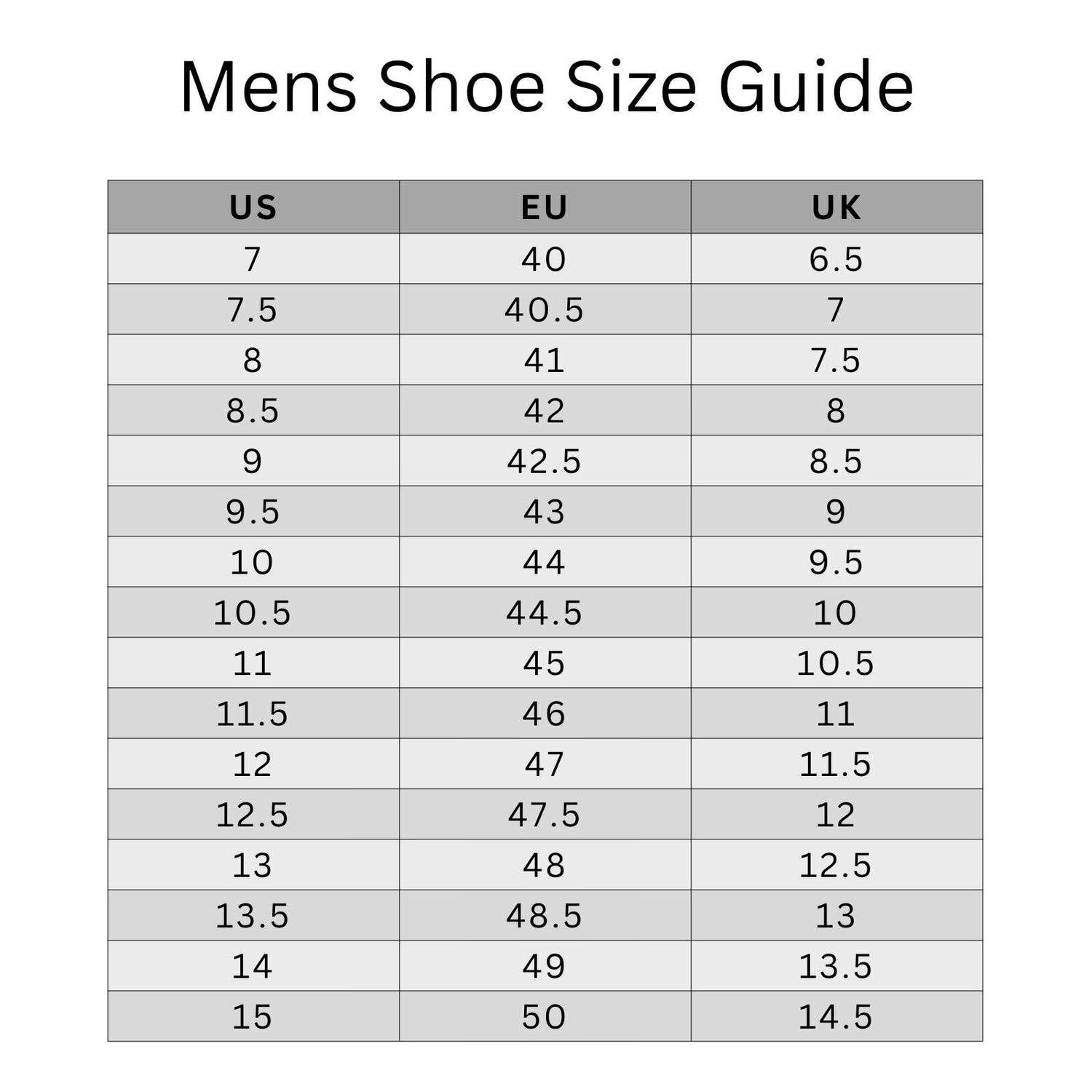Select EU size 44 cell

pos(545,562)
